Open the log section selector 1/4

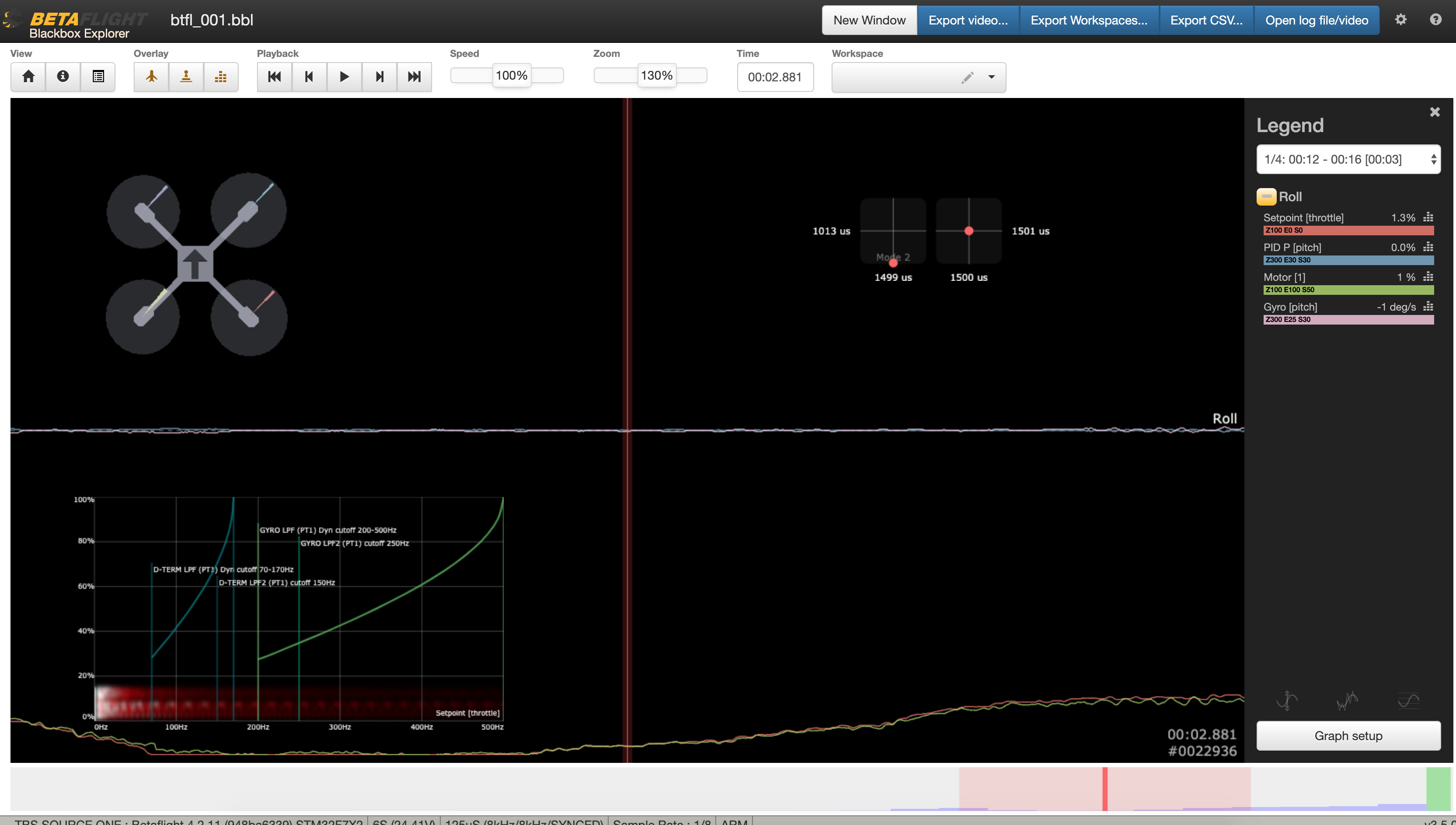1348,159
